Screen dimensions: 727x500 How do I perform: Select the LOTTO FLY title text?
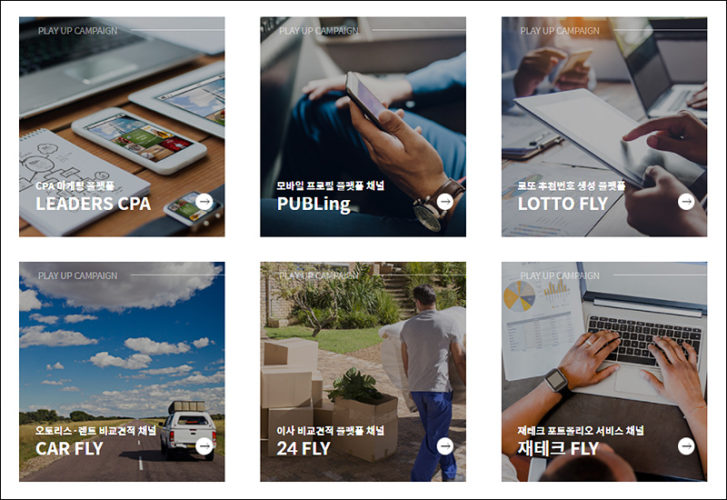pos(562,204)
